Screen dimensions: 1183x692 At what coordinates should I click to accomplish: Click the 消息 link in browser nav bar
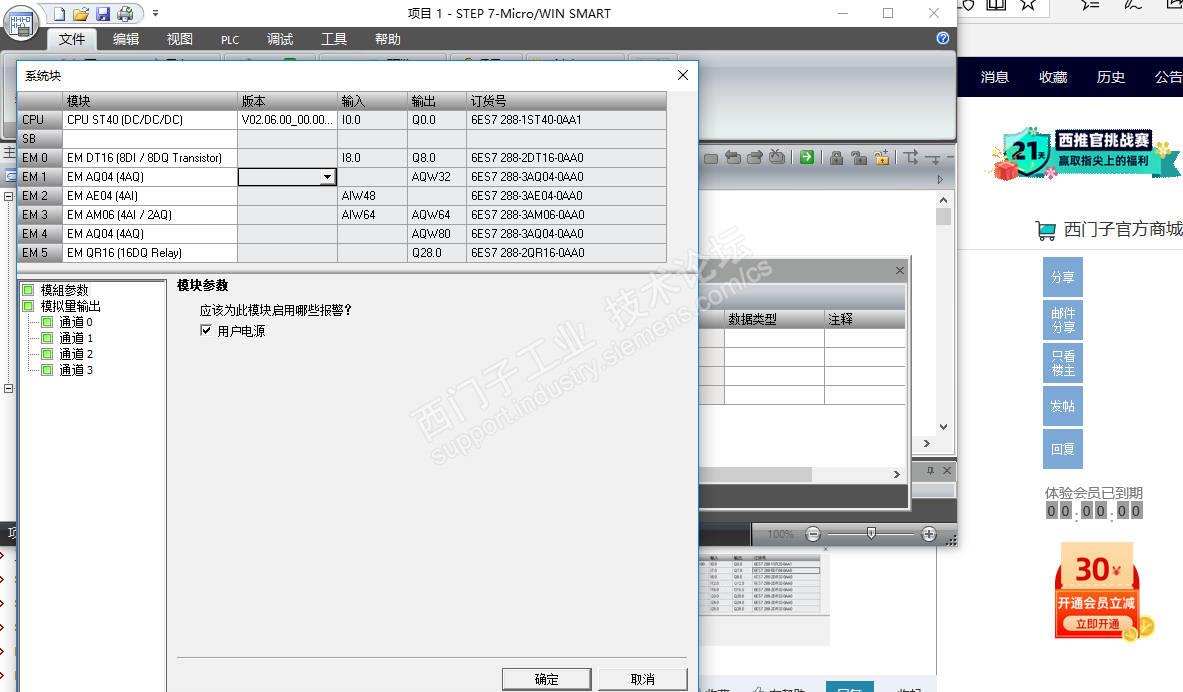coord(994,77)
